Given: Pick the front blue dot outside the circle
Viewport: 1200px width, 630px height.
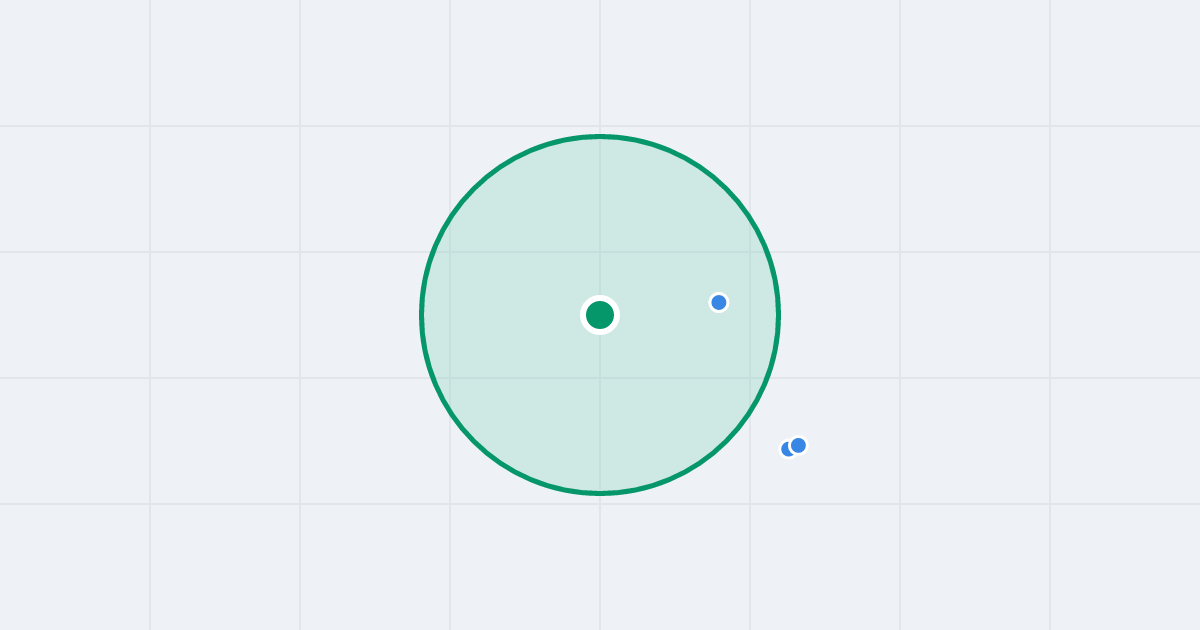Looking at the screenshot, I should point(798,445).
